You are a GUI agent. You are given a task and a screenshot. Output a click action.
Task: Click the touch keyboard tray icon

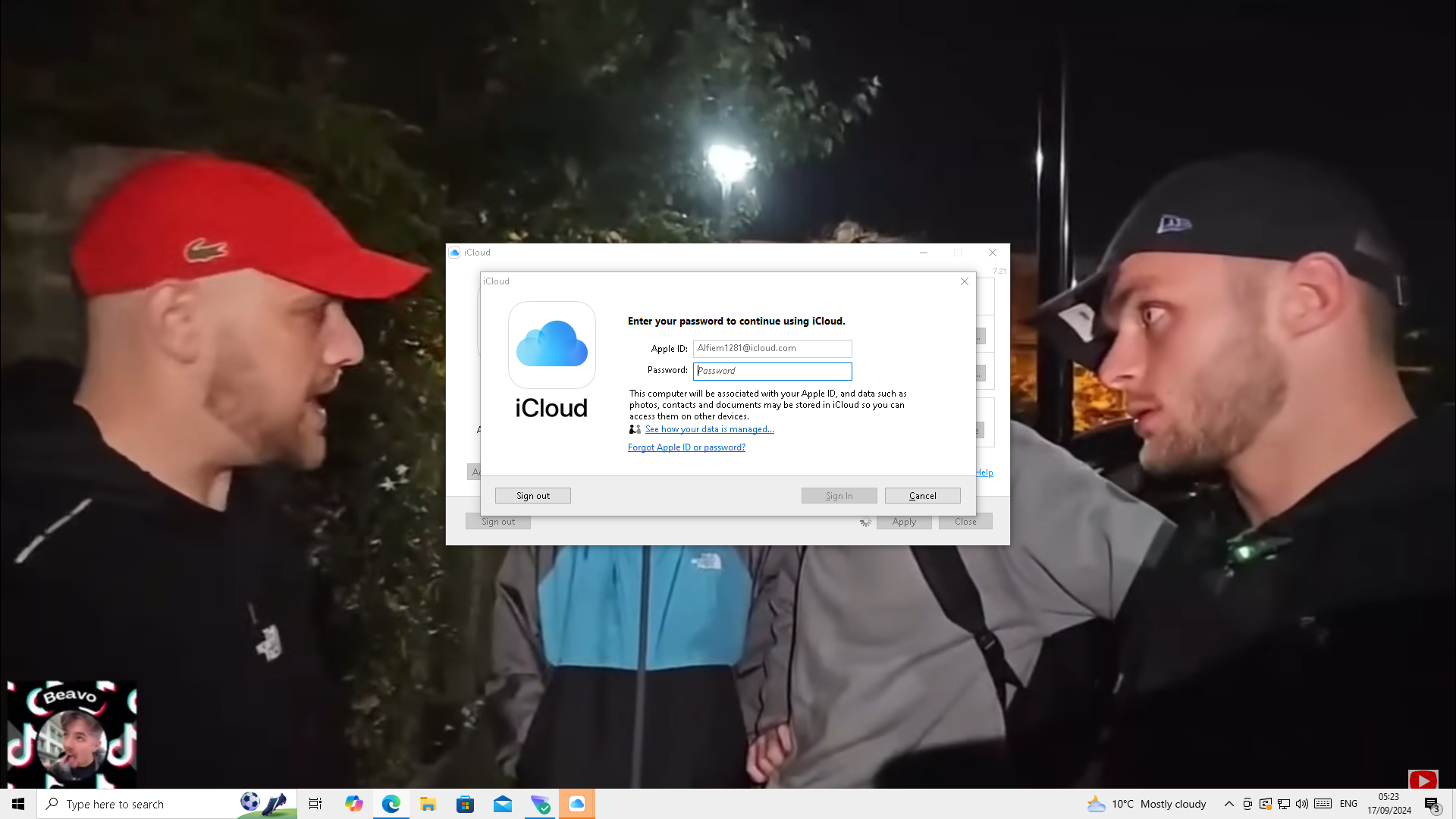point(1323,804)
